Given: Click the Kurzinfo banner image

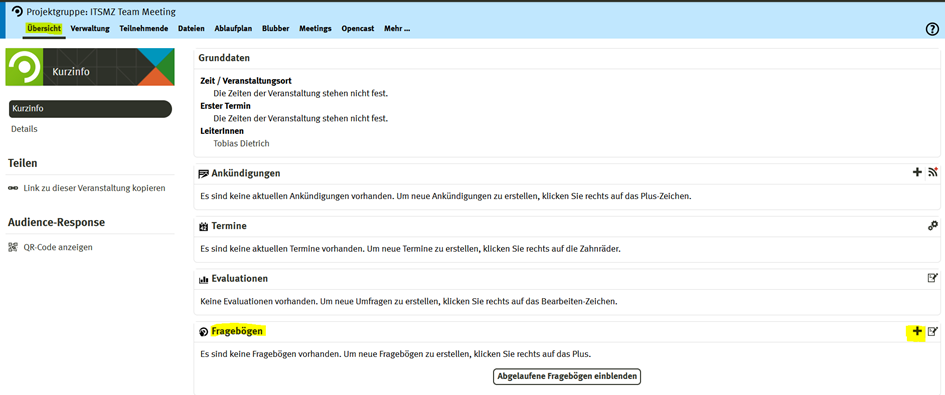Looking at the screenshot, I should 90,67.
